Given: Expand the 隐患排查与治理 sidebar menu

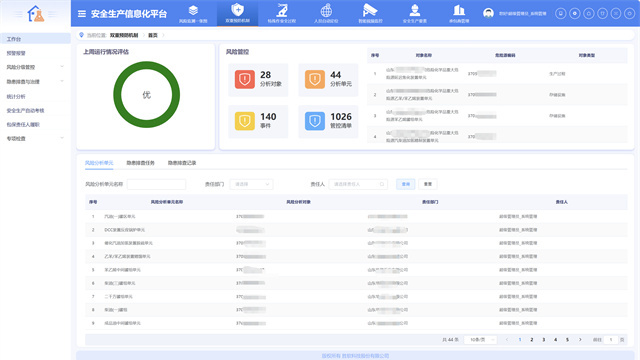Looking at the screenshot, I should tap(35, 82).
